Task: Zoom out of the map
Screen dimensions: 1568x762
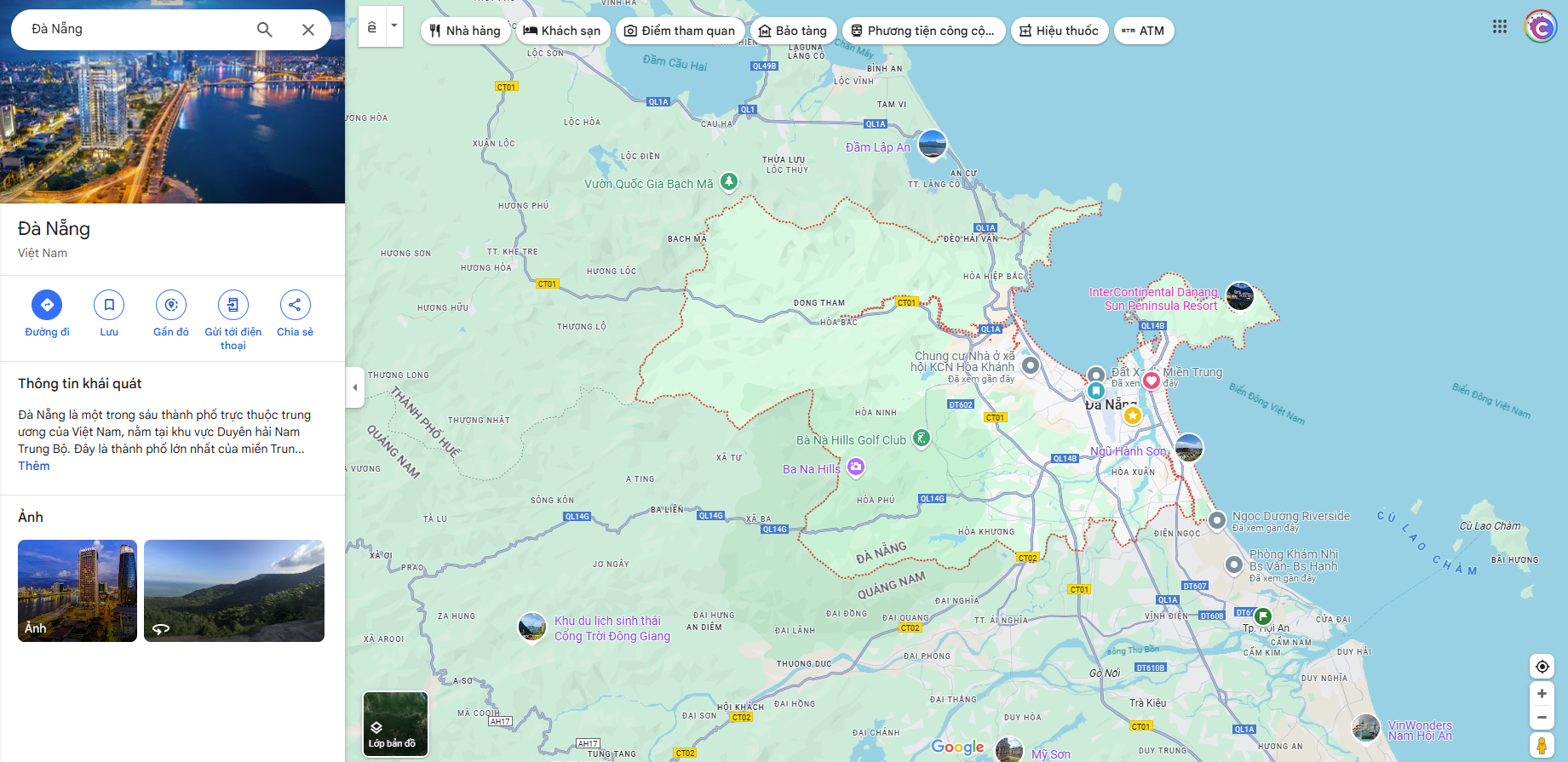Action: click(1542, 717)
